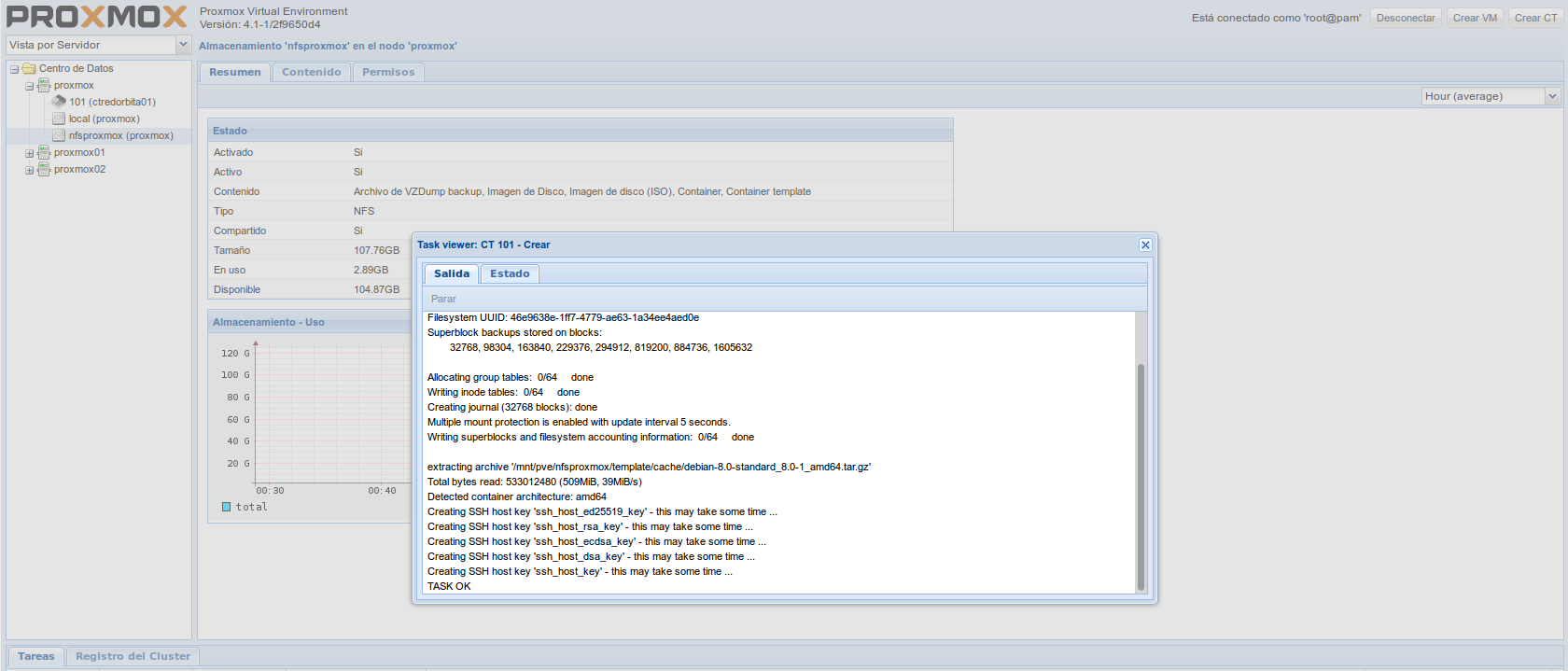Expand the proxmox02 node tree

pos(29,170)
